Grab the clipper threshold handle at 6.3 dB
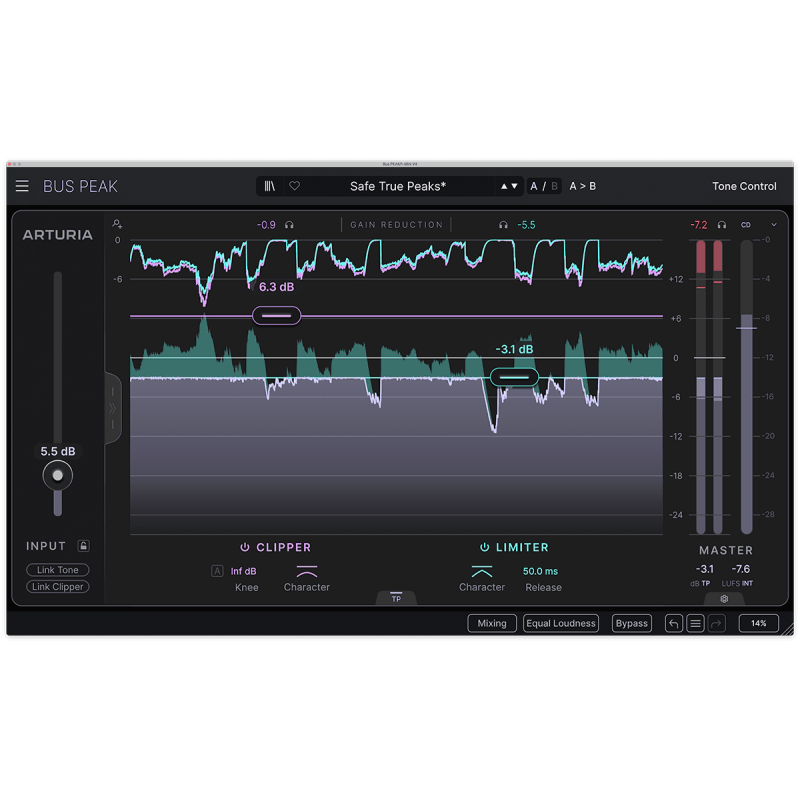 [x=276, y=316]
